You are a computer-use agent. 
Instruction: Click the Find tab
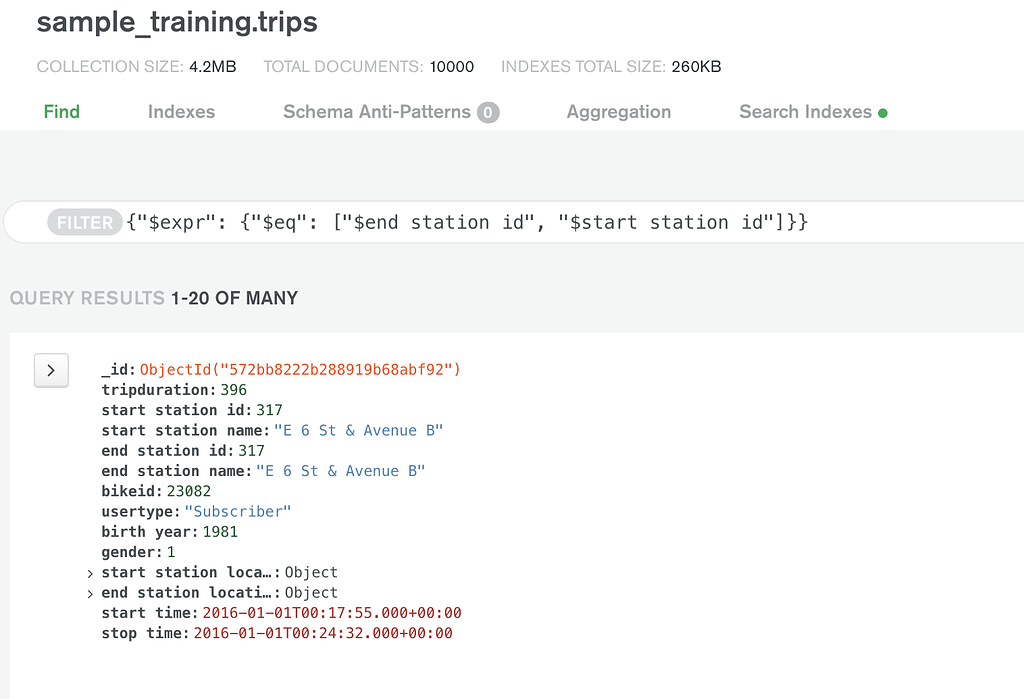pyautogui.click(x=62, y=112)
